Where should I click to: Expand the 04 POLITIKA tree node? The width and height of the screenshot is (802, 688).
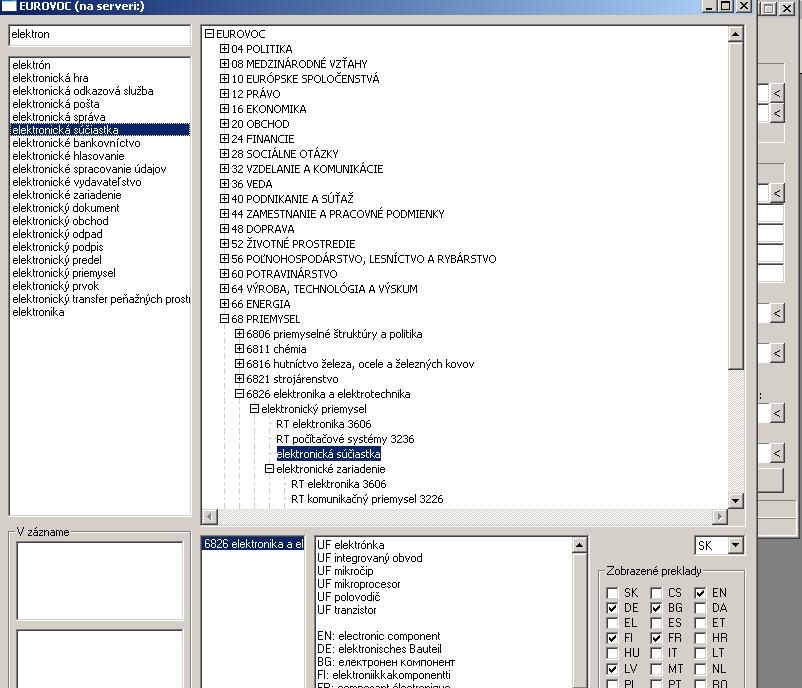tap(224, 49)
